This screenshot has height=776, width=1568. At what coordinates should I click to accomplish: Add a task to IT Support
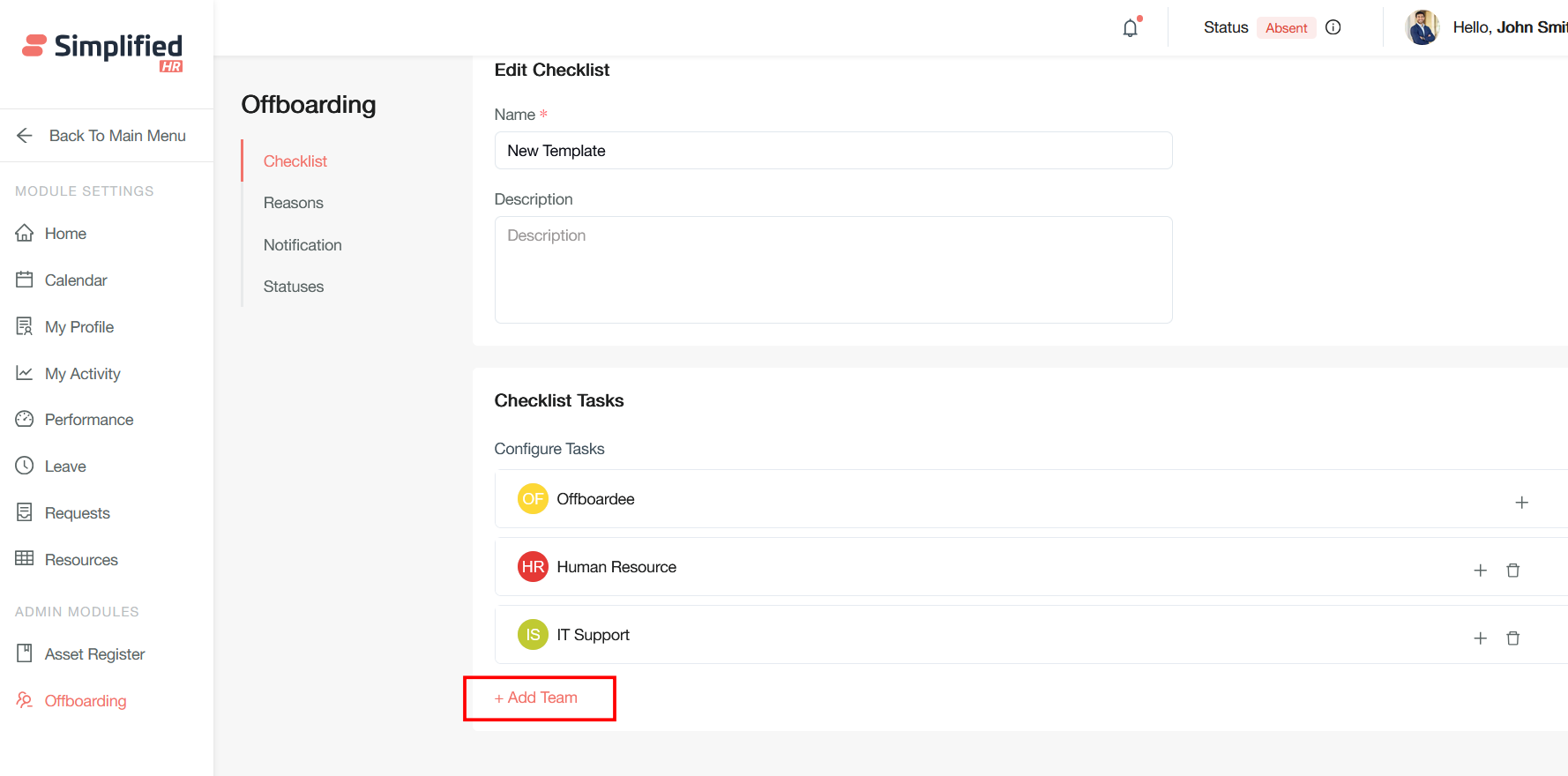pos(1480,638)
